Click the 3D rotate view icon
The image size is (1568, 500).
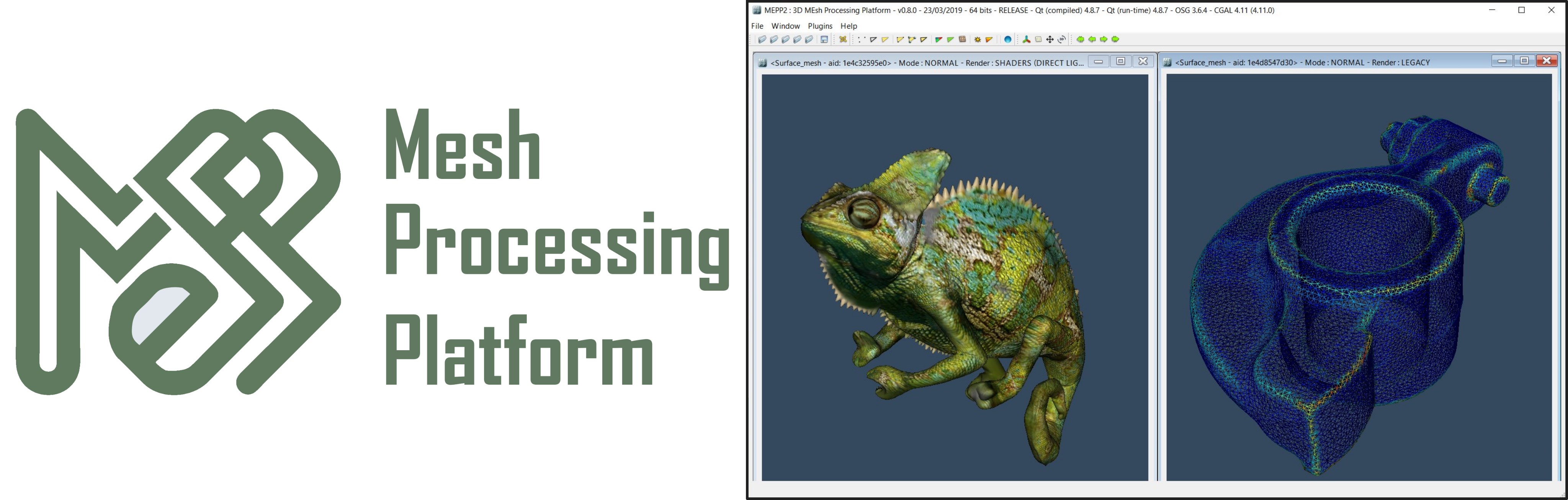click(1062, 39)
